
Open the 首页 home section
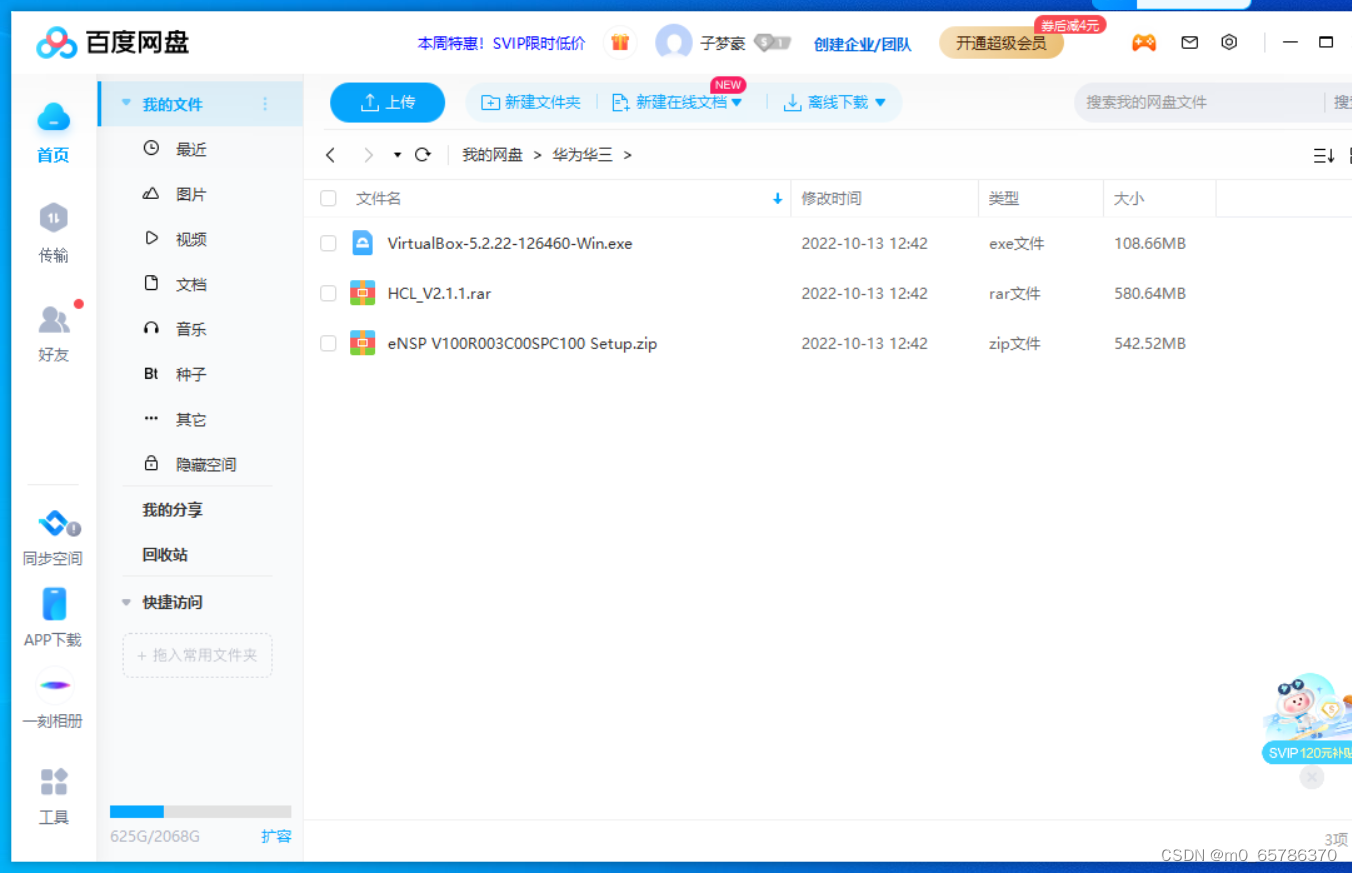tap(53, 133)
